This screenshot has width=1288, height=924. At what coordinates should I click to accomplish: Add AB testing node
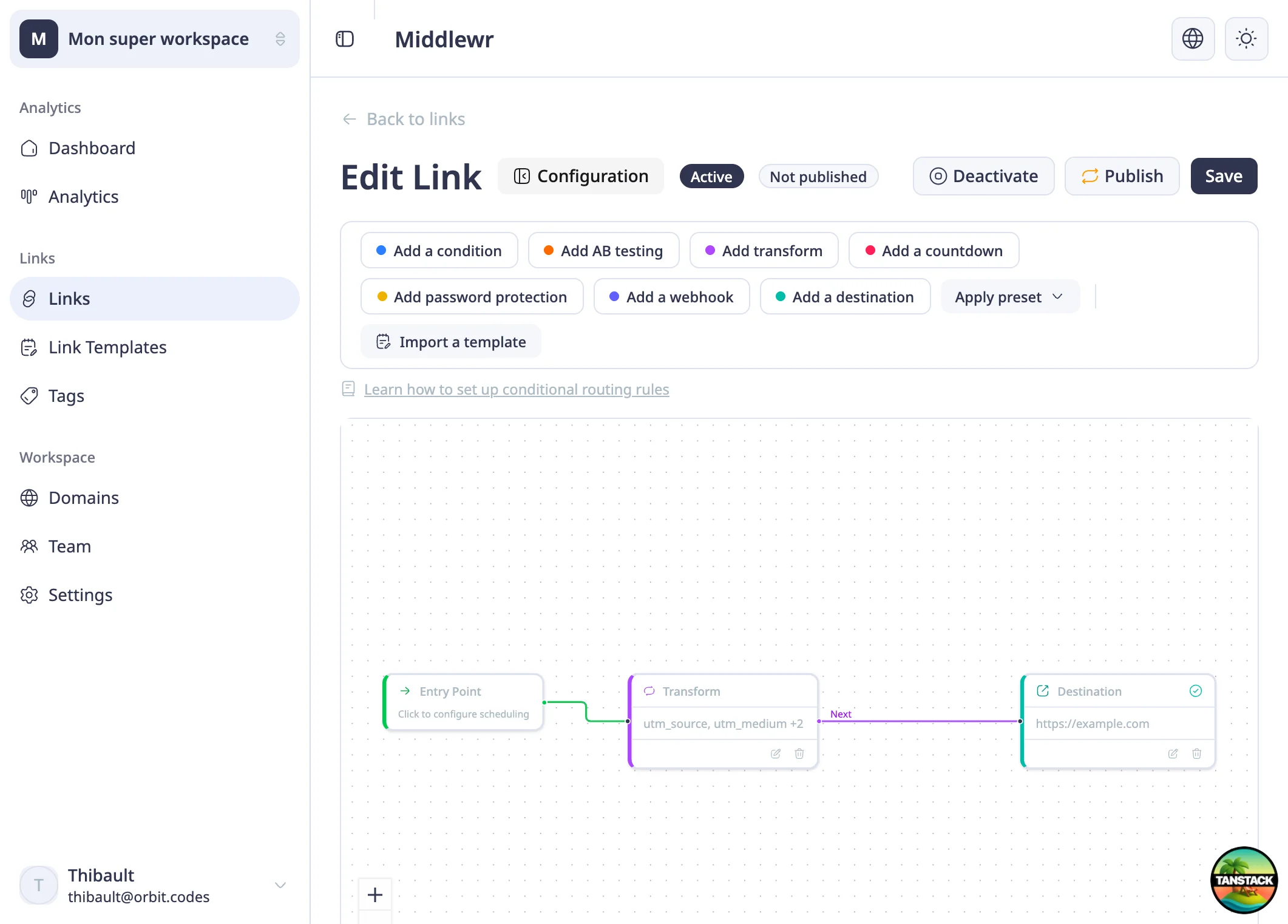pyautogui.click(x=603, y=250)
